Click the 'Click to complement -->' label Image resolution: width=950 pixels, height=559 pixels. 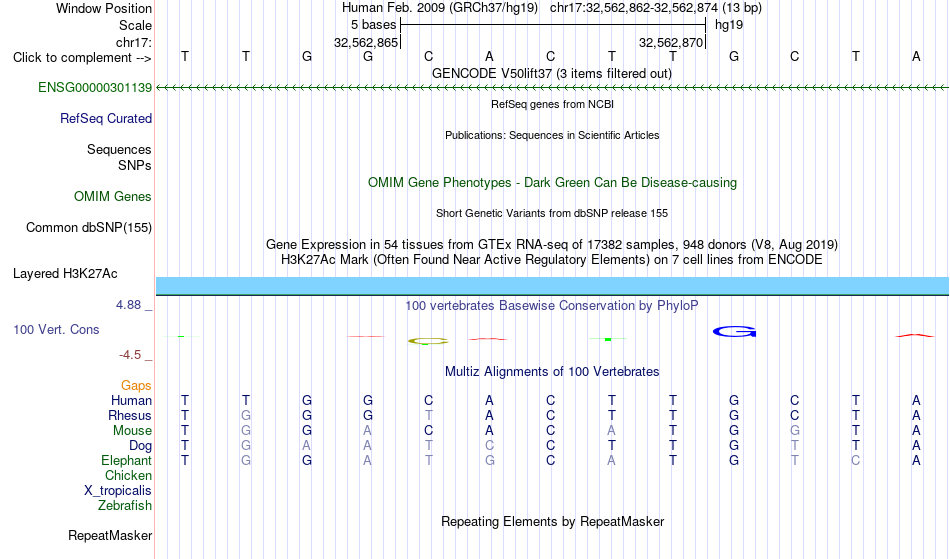[82, 58]
